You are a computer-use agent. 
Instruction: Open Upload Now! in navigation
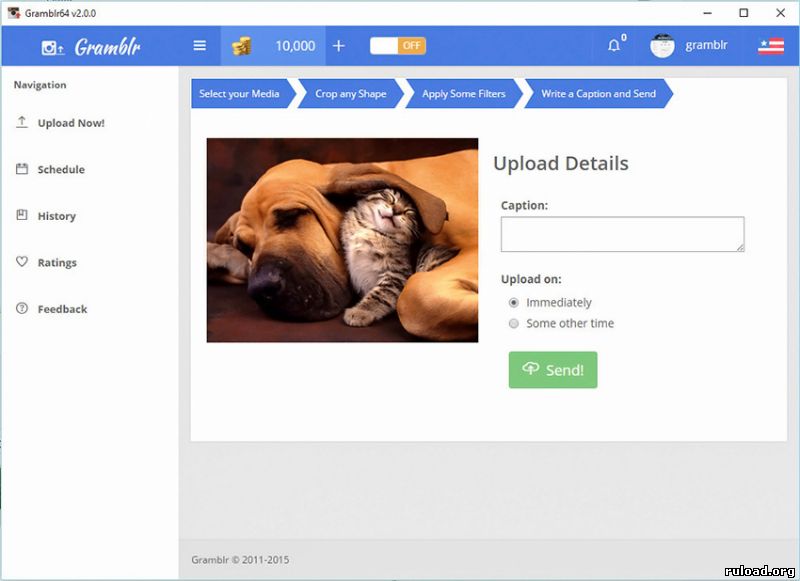pyautogui.click(x=70, y=123)
